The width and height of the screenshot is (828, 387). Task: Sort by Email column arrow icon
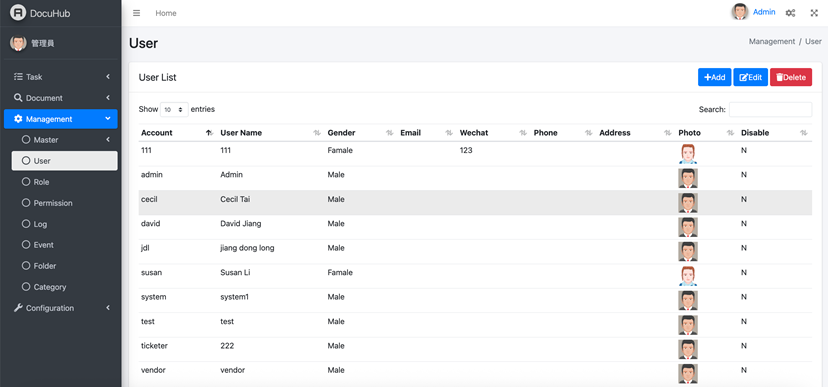pos(449,133)
